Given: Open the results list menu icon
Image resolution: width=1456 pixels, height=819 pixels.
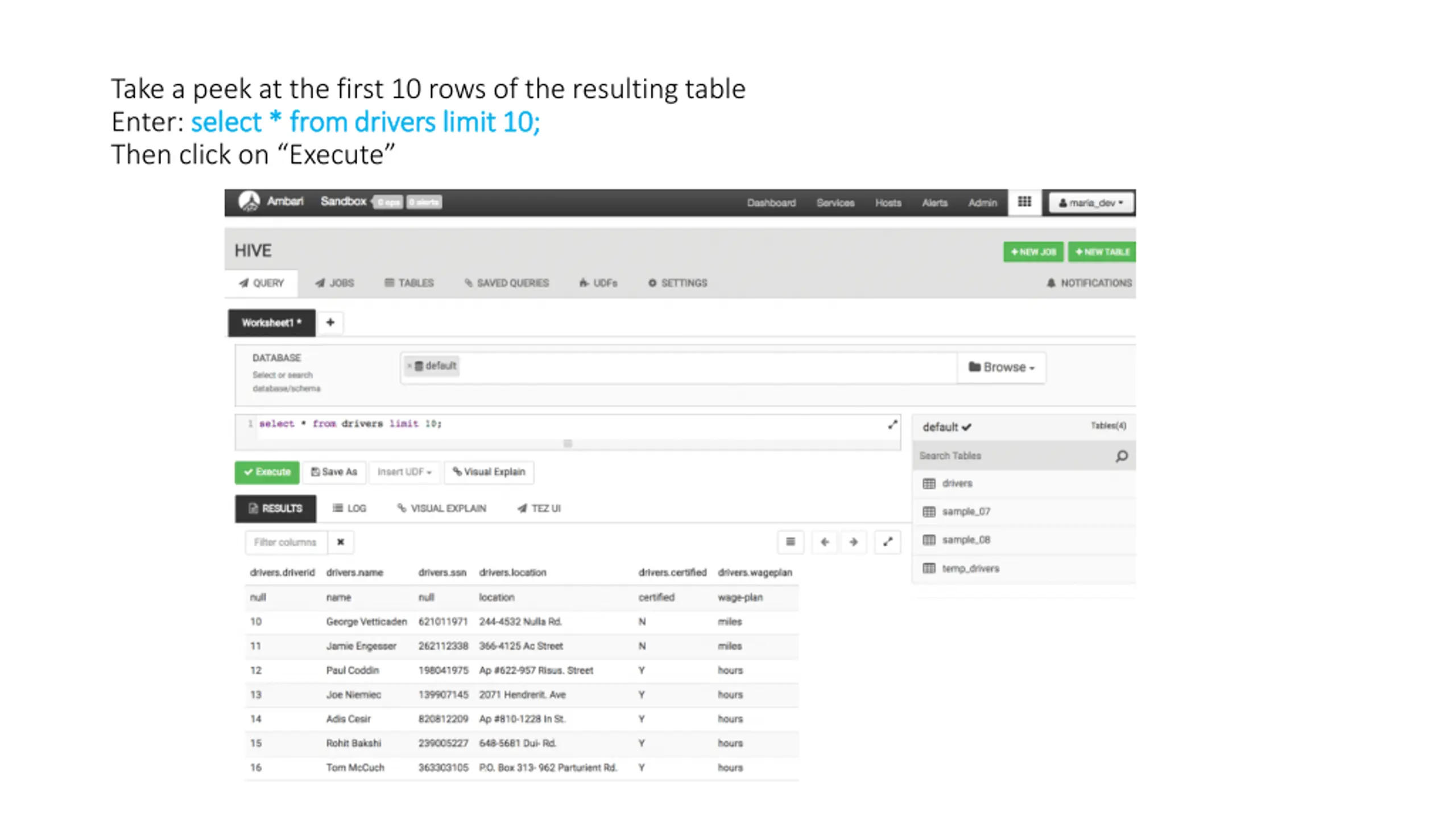Looking at the screenshot, I should coord(790,542).
